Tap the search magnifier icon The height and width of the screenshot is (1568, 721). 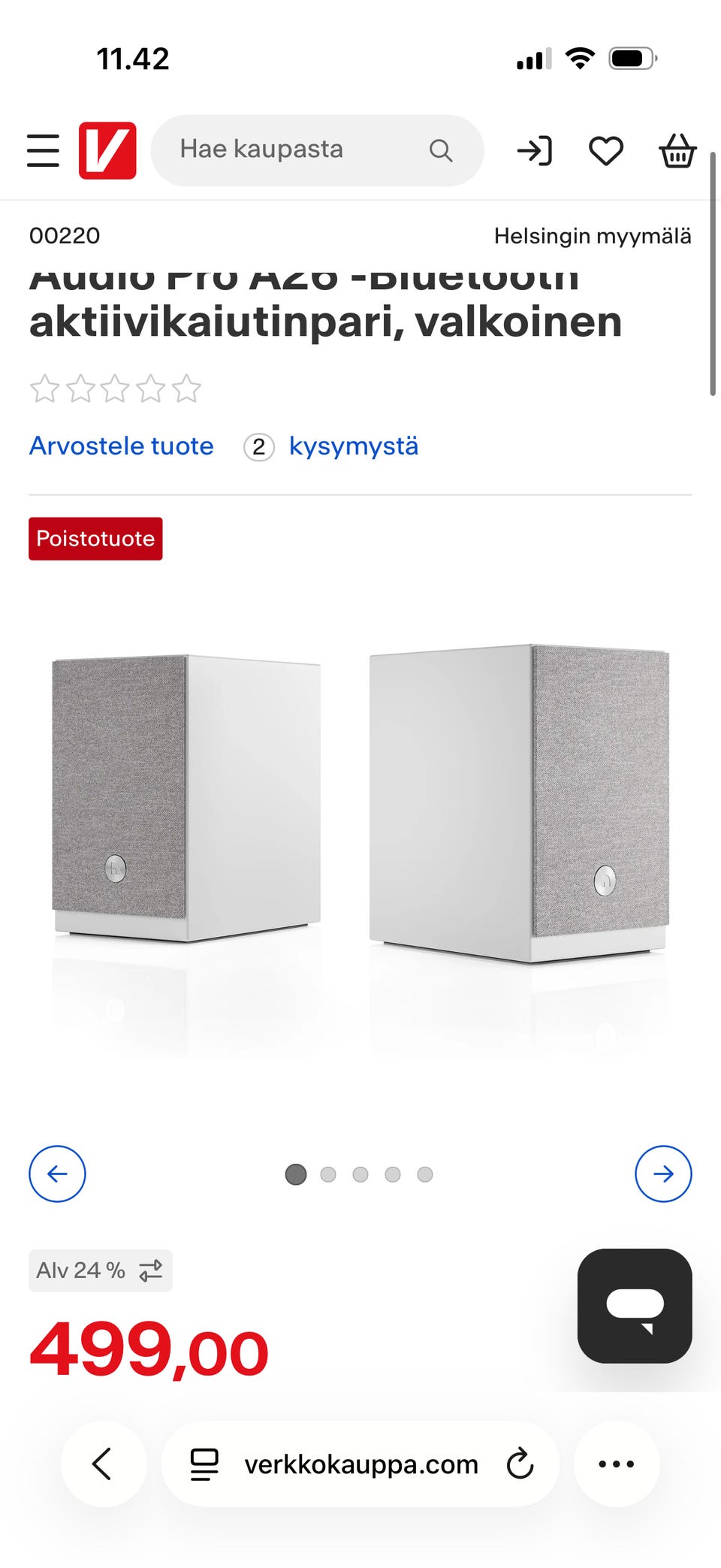441,151
